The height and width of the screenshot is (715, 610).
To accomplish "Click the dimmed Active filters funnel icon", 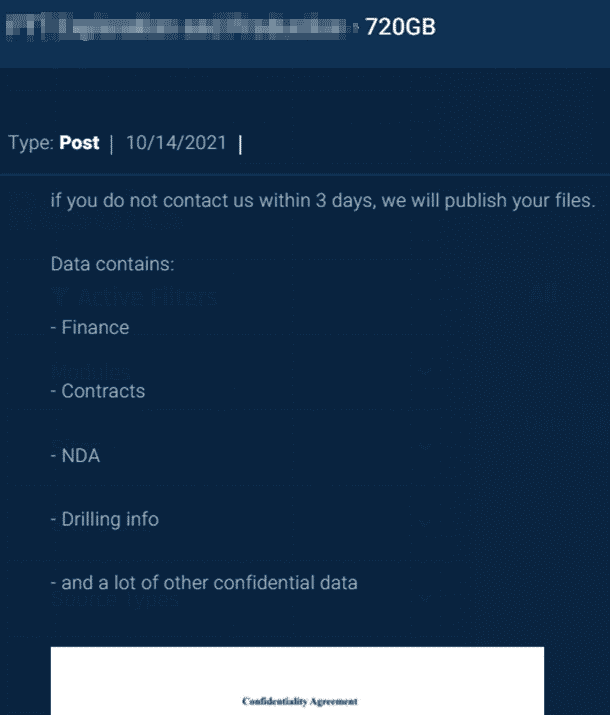I will 58,296.
